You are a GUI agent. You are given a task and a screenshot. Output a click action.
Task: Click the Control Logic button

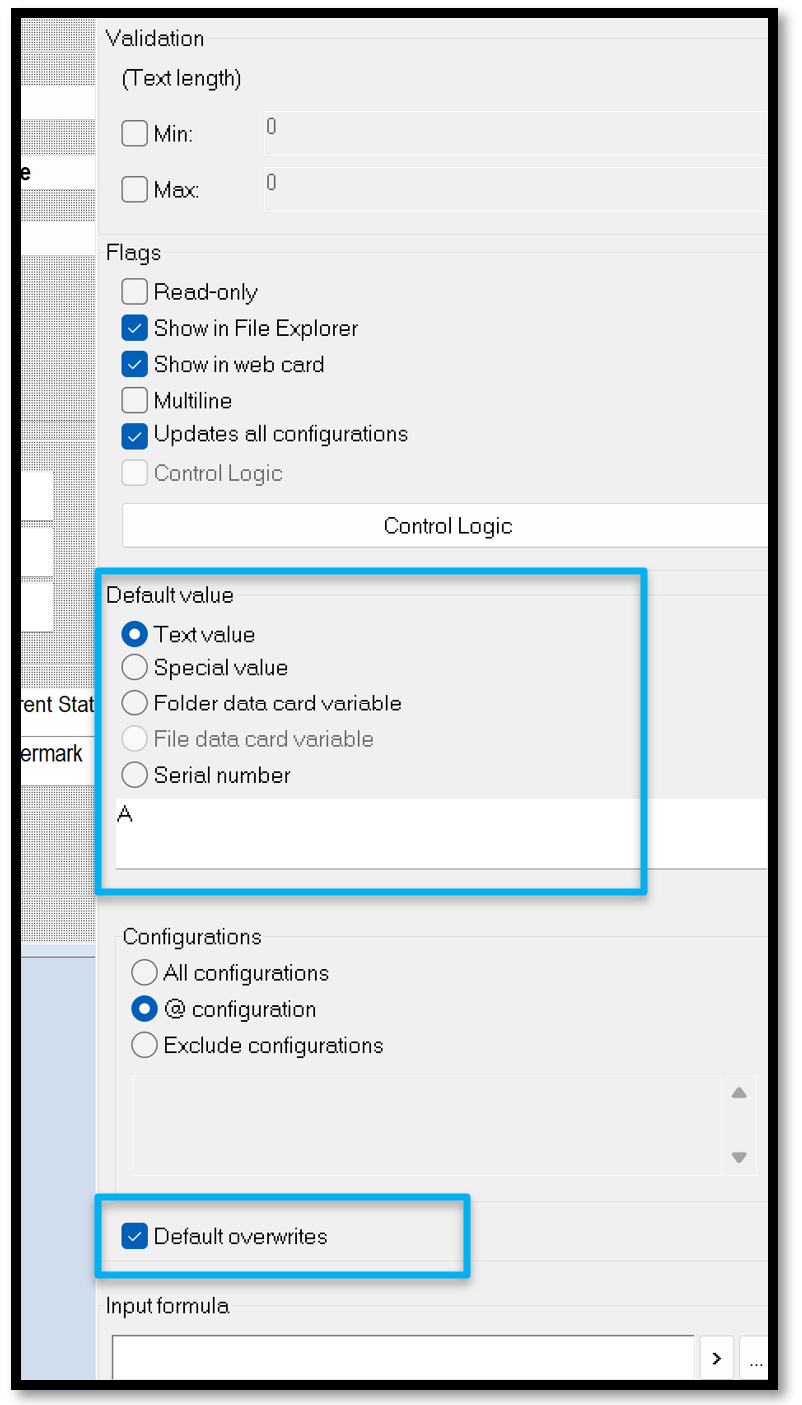click(x=447, y=526)
